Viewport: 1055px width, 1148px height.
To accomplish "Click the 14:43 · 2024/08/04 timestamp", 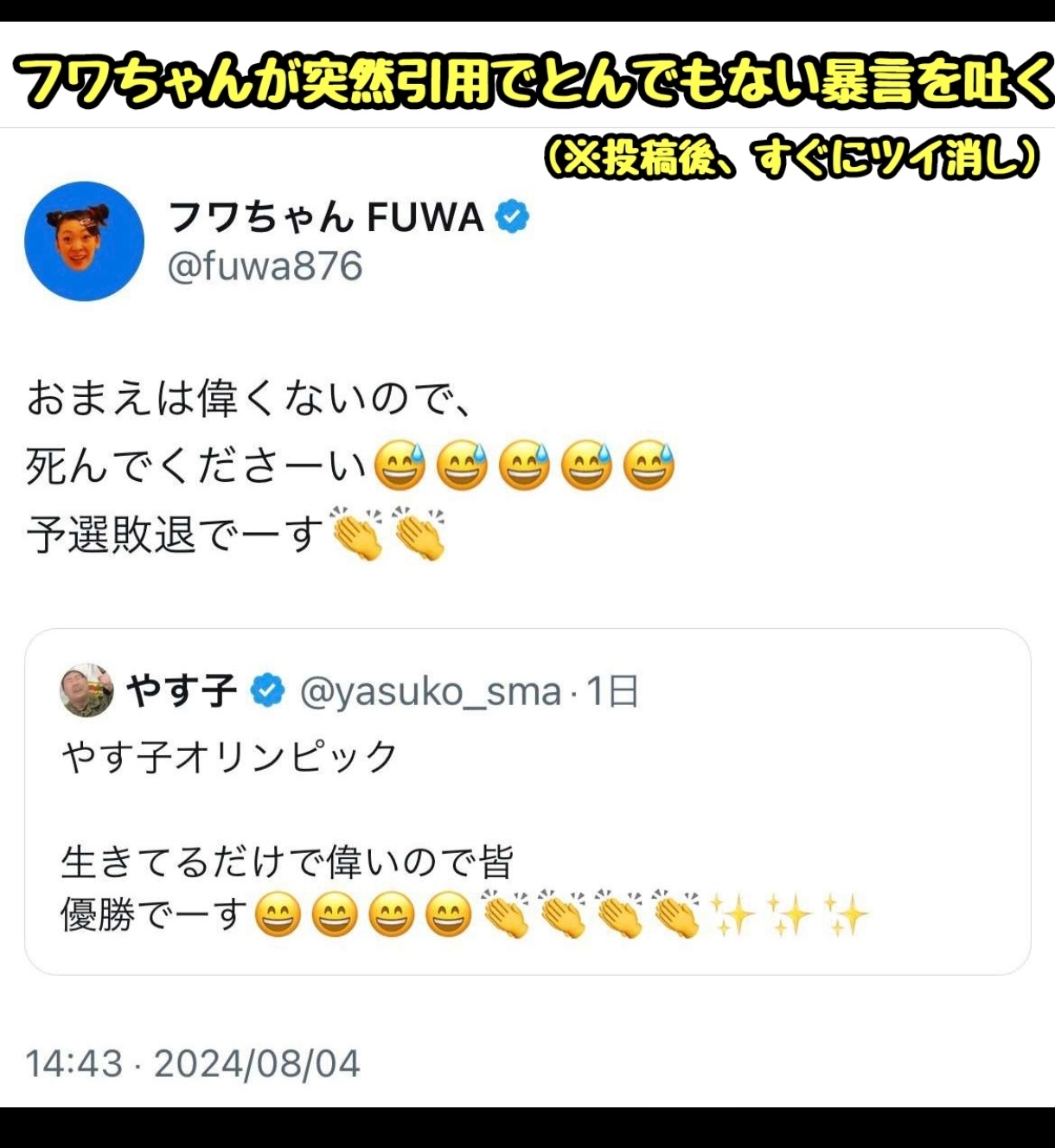I will click(x=192, y=1063).
